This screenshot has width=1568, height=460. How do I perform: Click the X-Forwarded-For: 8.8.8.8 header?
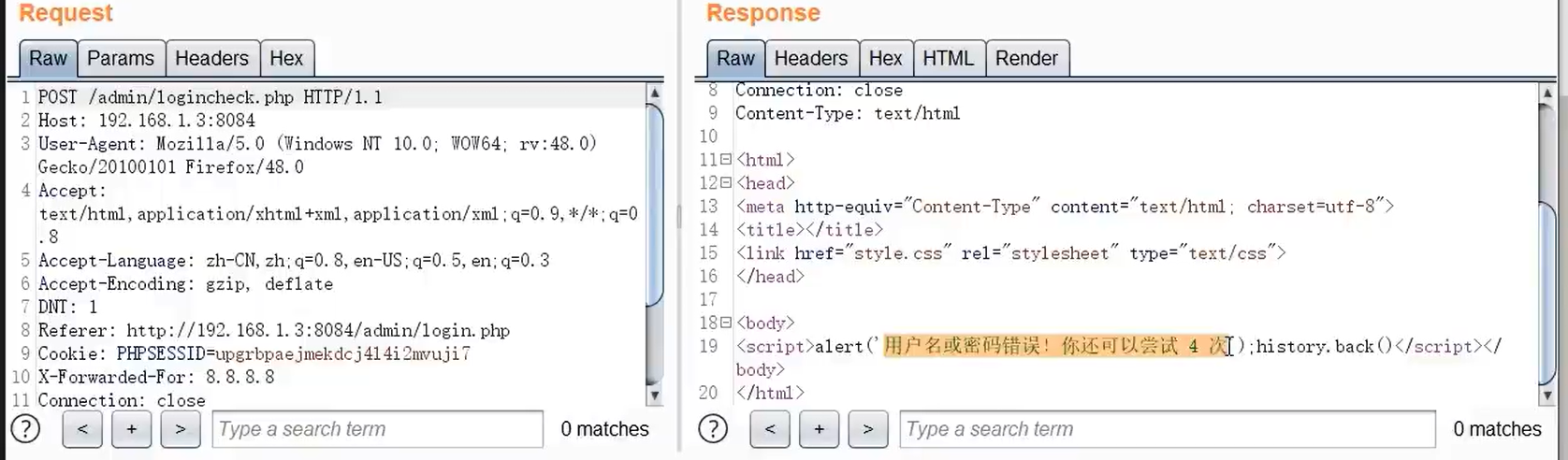pyautogui.click(x=156, y=378)
